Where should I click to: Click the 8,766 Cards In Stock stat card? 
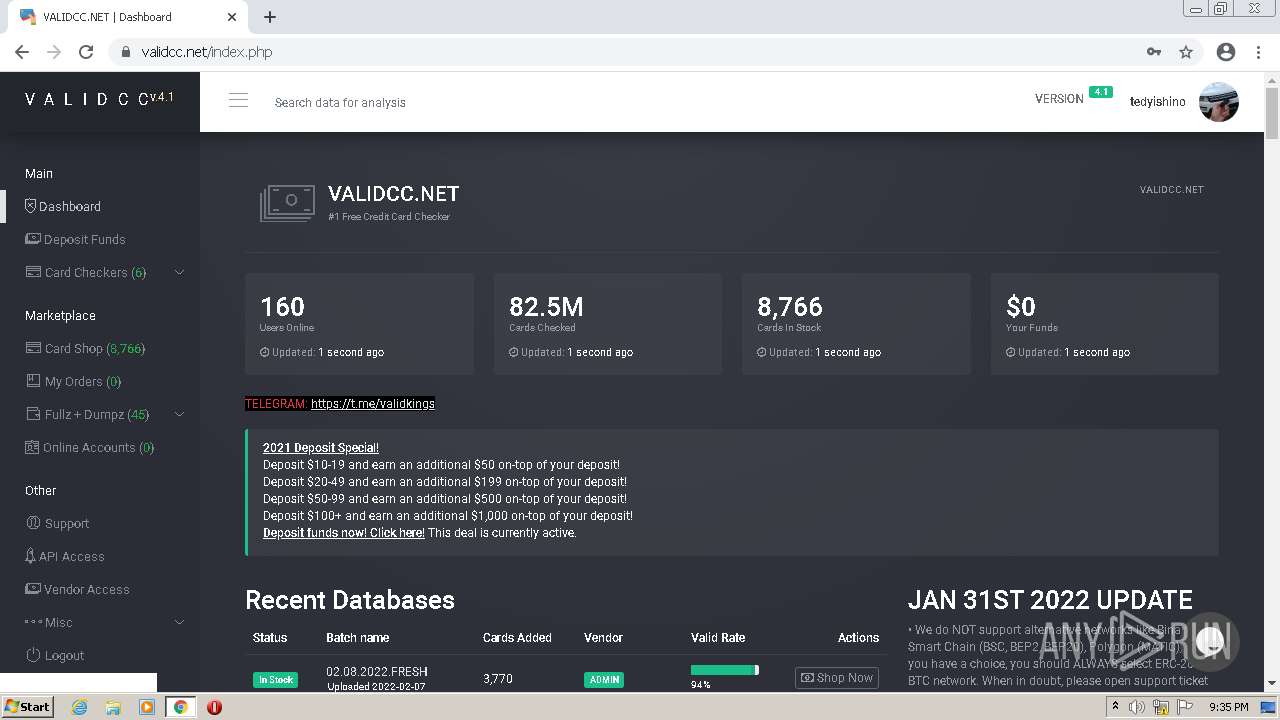pyautogui.click(x=856, y=324)
